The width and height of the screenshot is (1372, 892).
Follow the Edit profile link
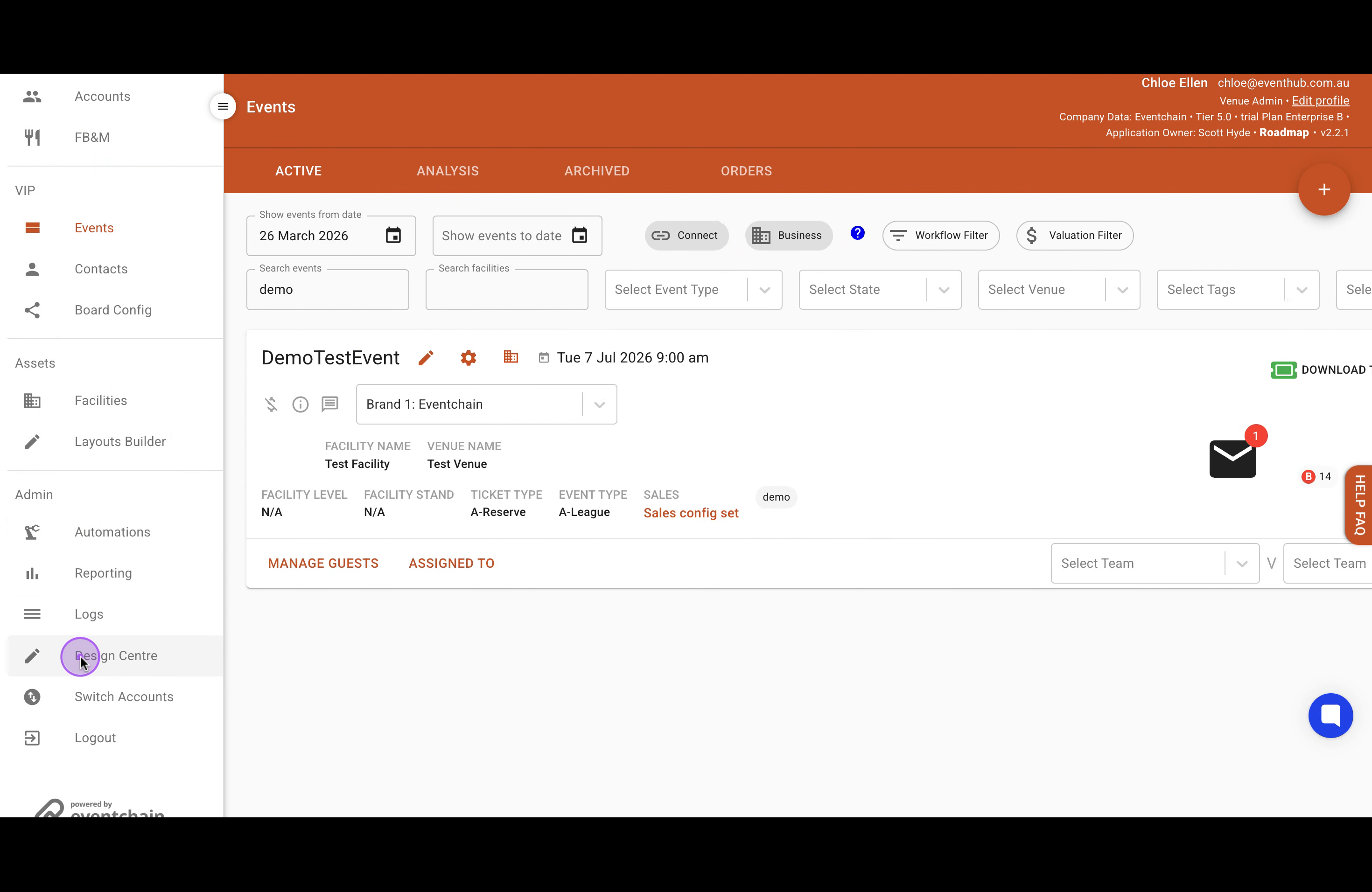pos(1320,101)
